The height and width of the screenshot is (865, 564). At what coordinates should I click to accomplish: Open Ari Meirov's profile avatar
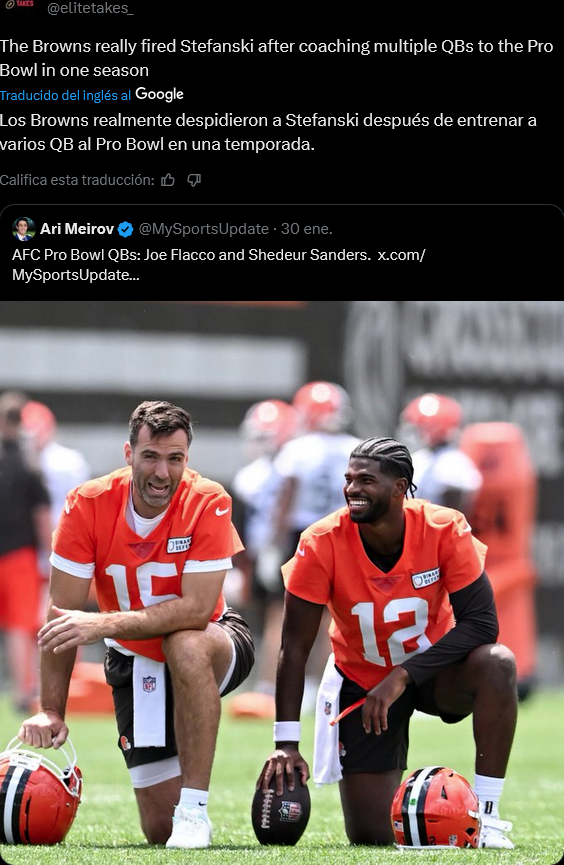tap(23, 229)
